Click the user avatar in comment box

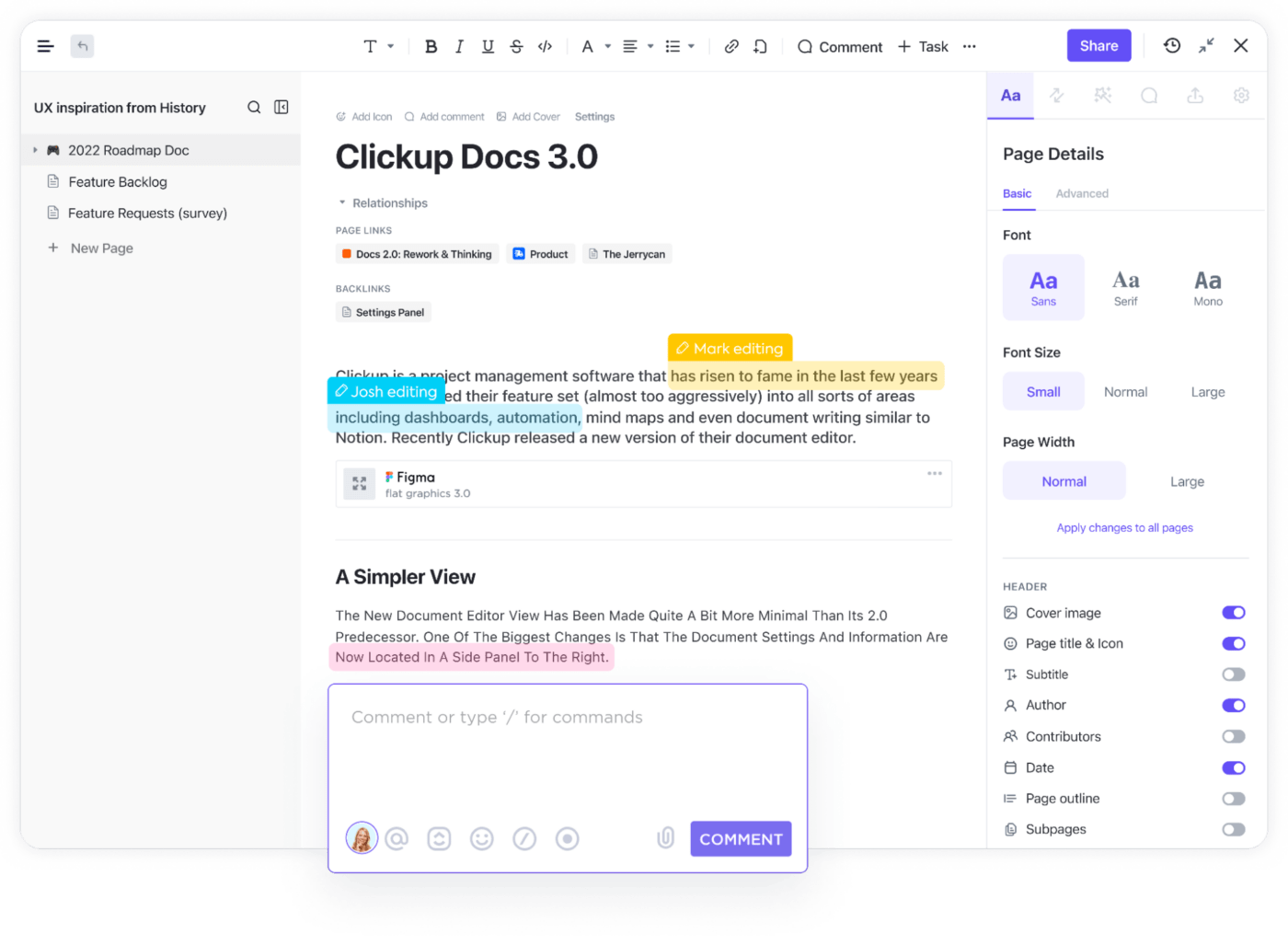[x=362, y=838]
